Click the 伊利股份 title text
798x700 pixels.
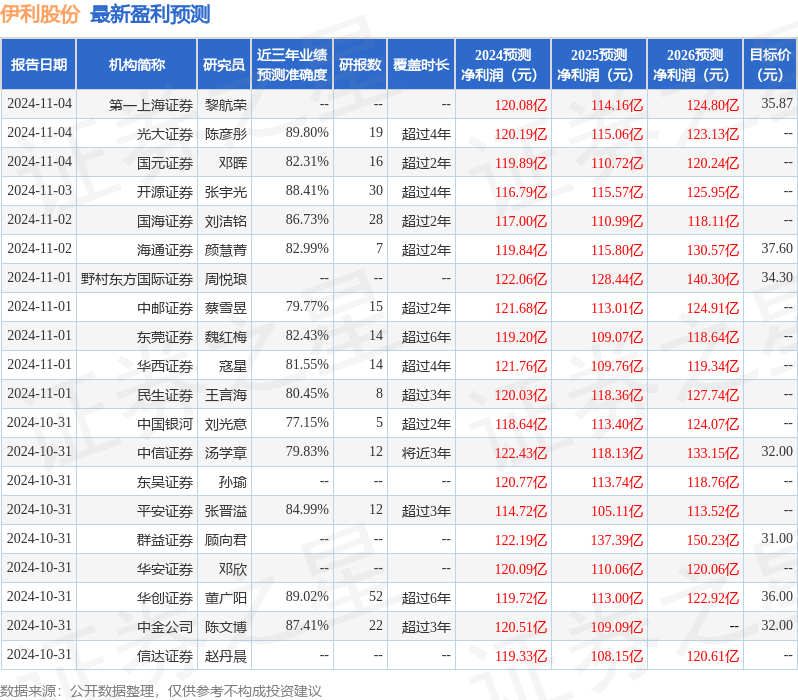(x=40, y=14)
